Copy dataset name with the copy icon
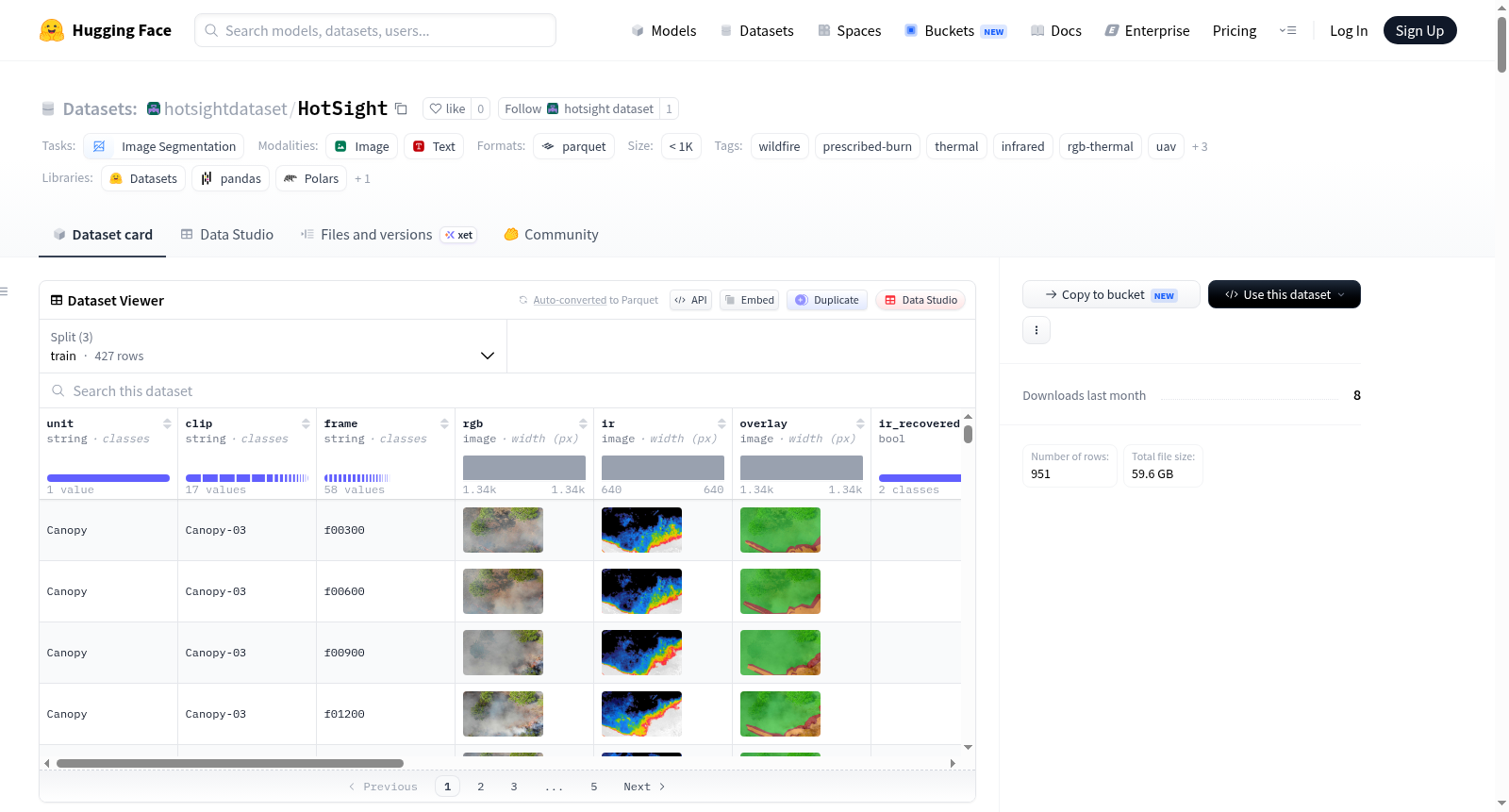Image resolution: width=1509 pixels, height=812 pixels. 401,108
